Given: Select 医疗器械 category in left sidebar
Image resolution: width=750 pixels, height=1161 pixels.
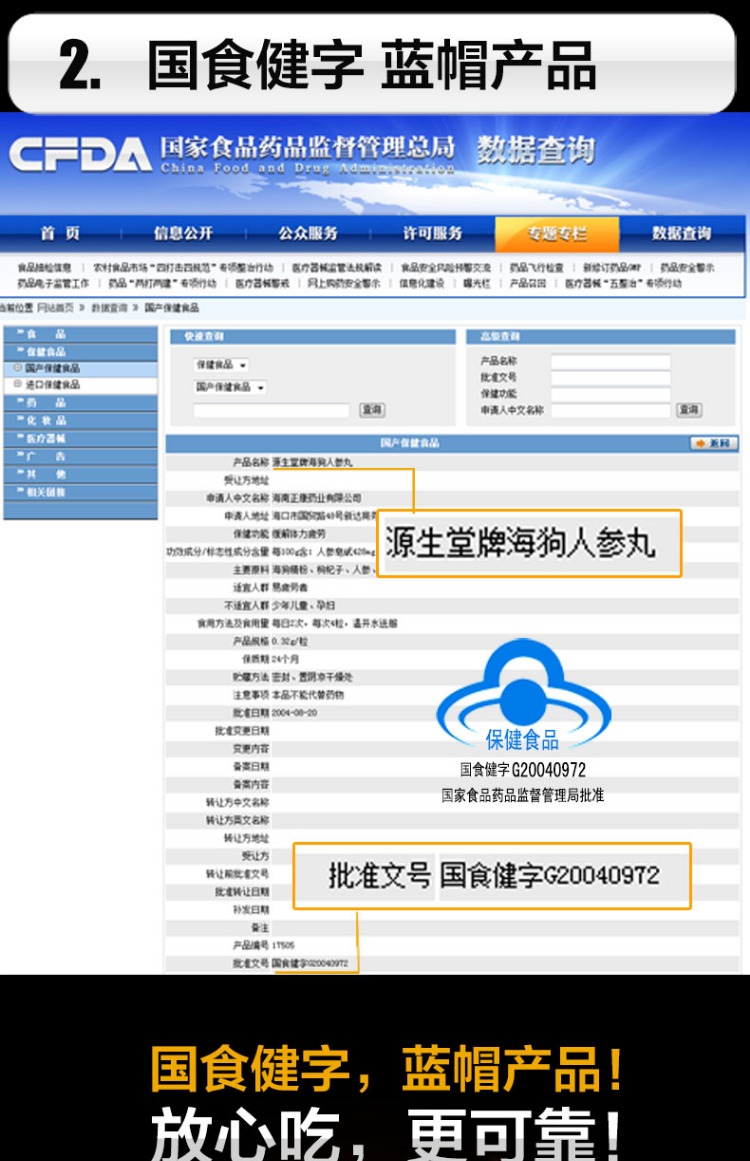Looking at the screenshot, I should point(81,438).
